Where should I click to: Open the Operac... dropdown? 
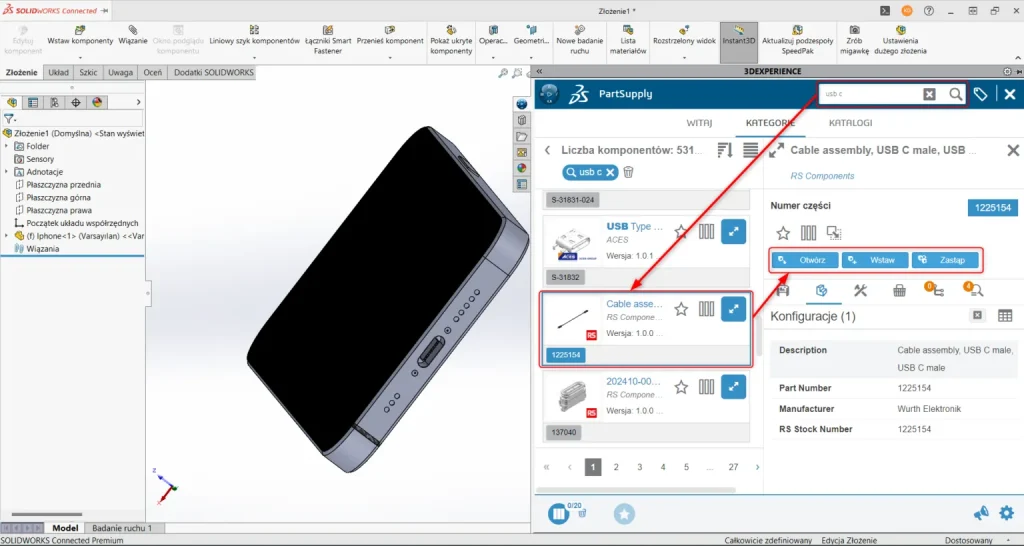click(493, 57)
